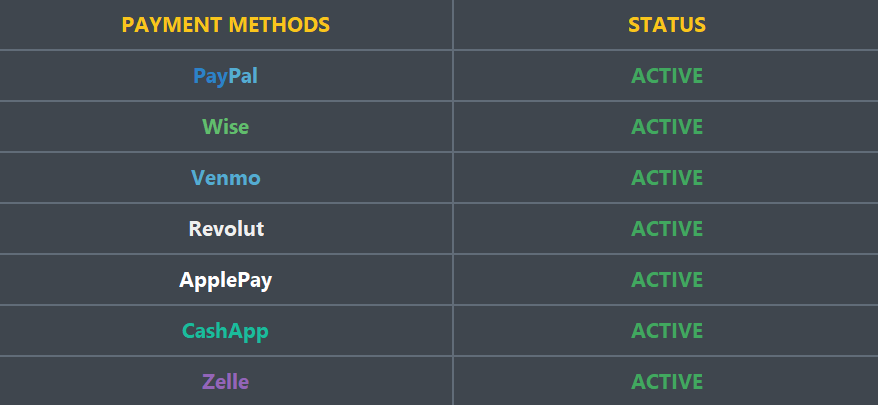Select the ApplePay payment method
The height and width of the screenshot is (405, 878).
pyautogui.click(x=225, y=280)
